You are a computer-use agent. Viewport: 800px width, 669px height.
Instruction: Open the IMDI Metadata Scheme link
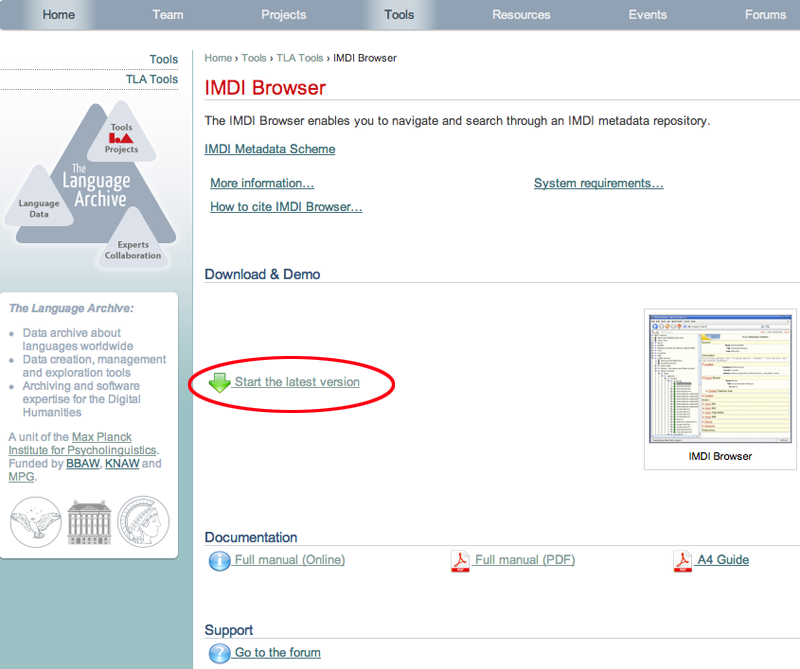tap(270, 149)
